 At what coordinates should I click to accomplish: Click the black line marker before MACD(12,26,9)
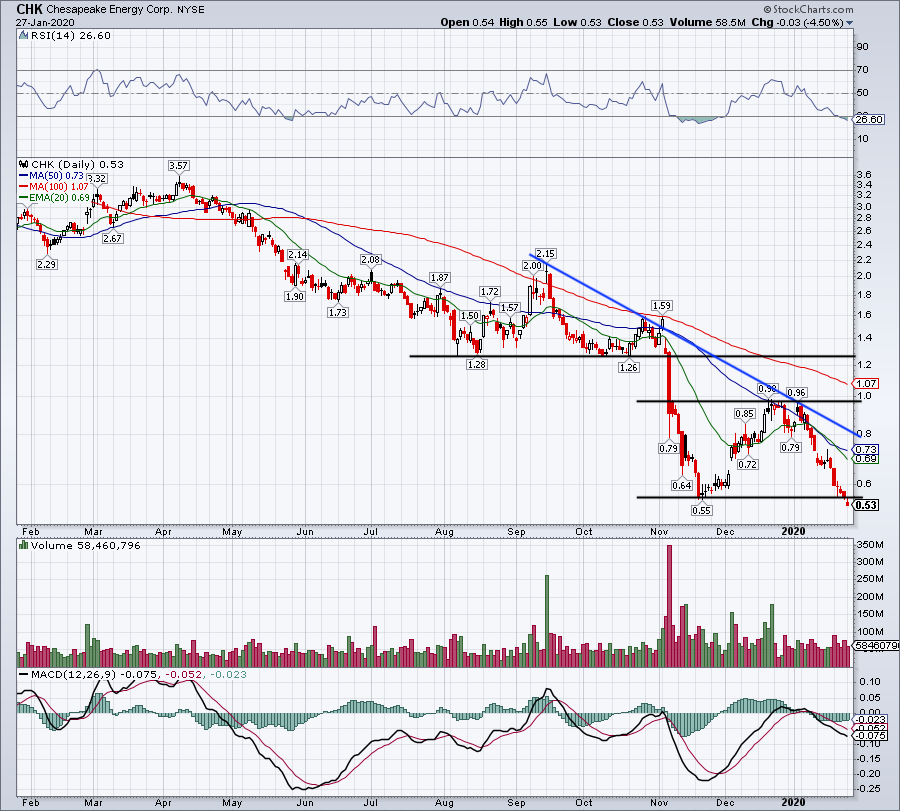(23, 674)
